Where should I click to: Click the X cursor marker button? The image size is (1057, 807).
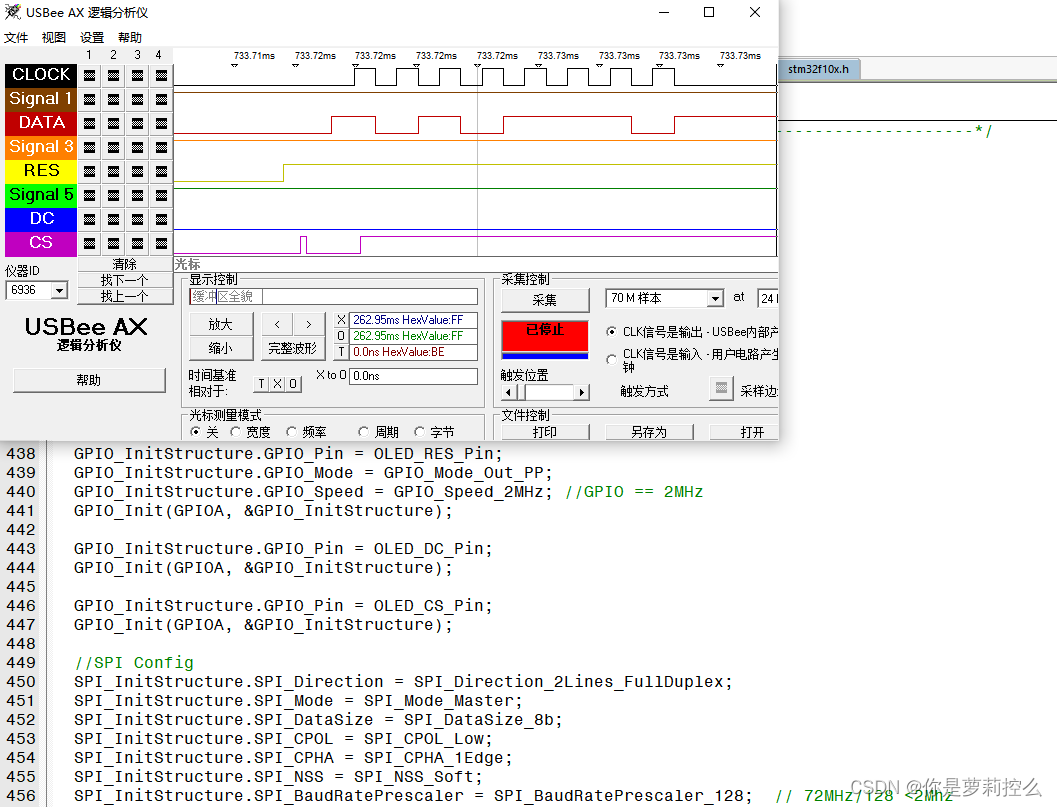point(341,320)
